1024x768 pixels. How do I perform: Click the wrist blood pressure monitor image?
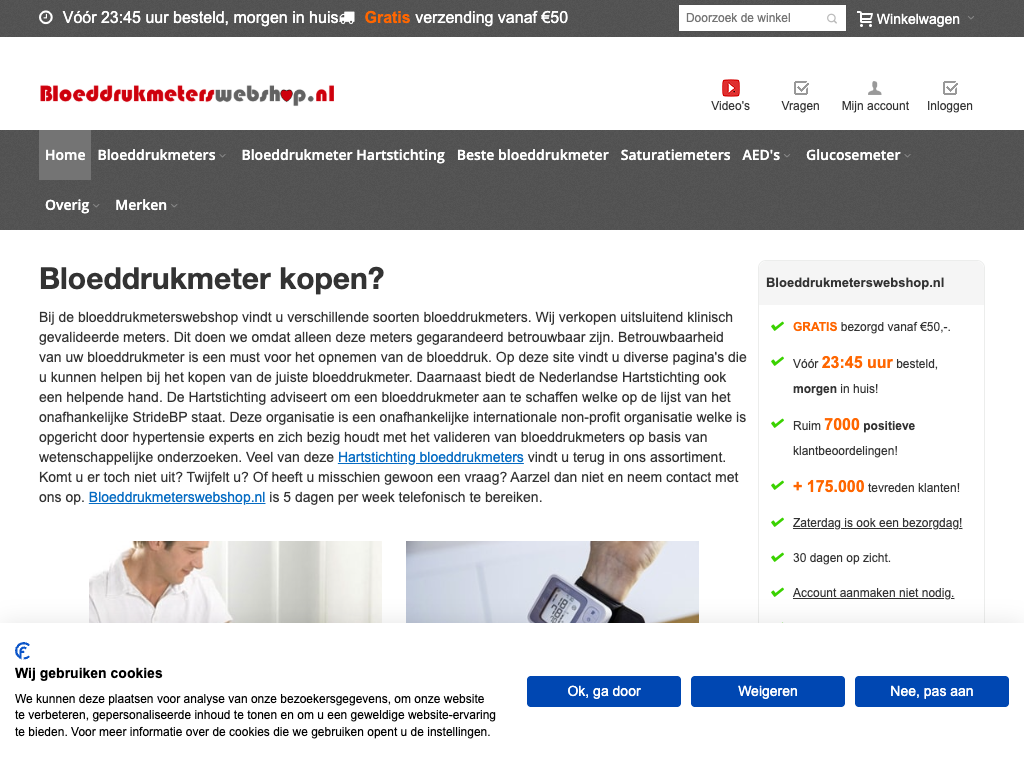(x=552, y=585)
